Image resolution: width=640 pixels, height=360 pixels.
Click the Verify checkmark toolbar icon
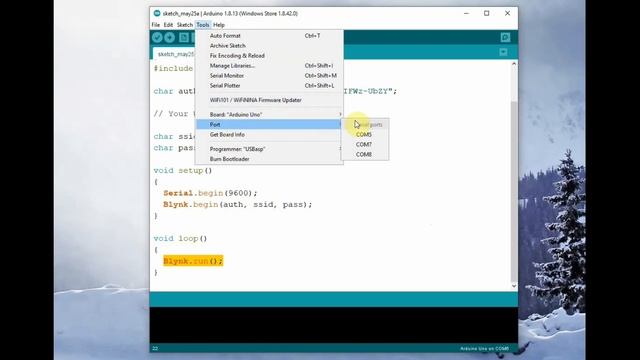tap(157, 38)
